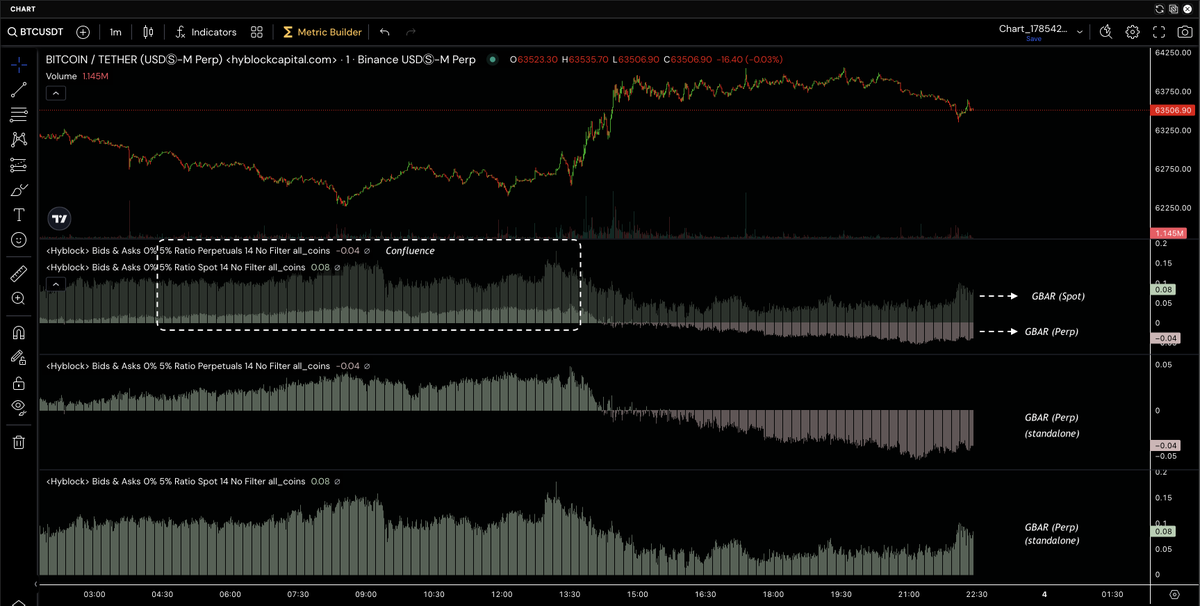Image resolution: width=1200 pixels, height=606 pixels.
Task: Open indicator templates grid icon
Action: coord(257,32)
